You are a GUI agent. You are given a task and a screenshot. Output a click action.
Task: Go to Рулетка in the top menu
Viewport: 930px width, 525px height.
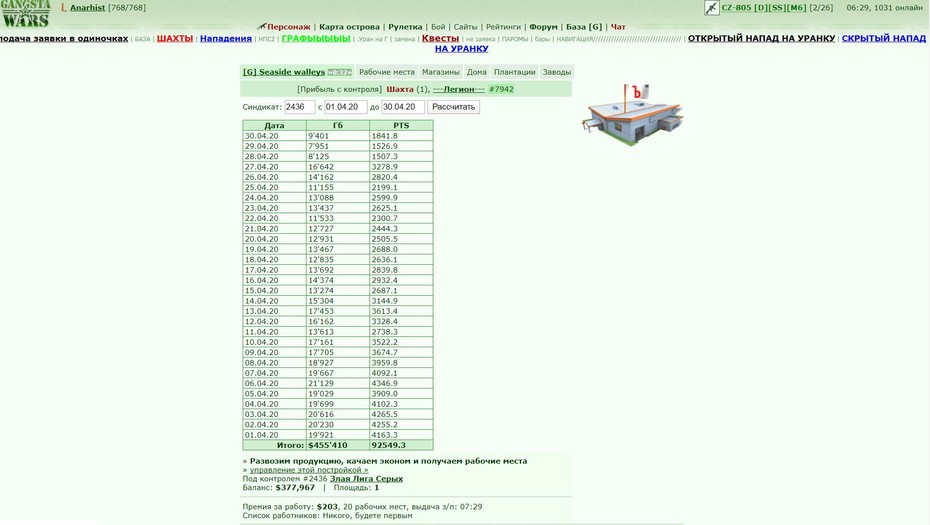pos(405,27)
